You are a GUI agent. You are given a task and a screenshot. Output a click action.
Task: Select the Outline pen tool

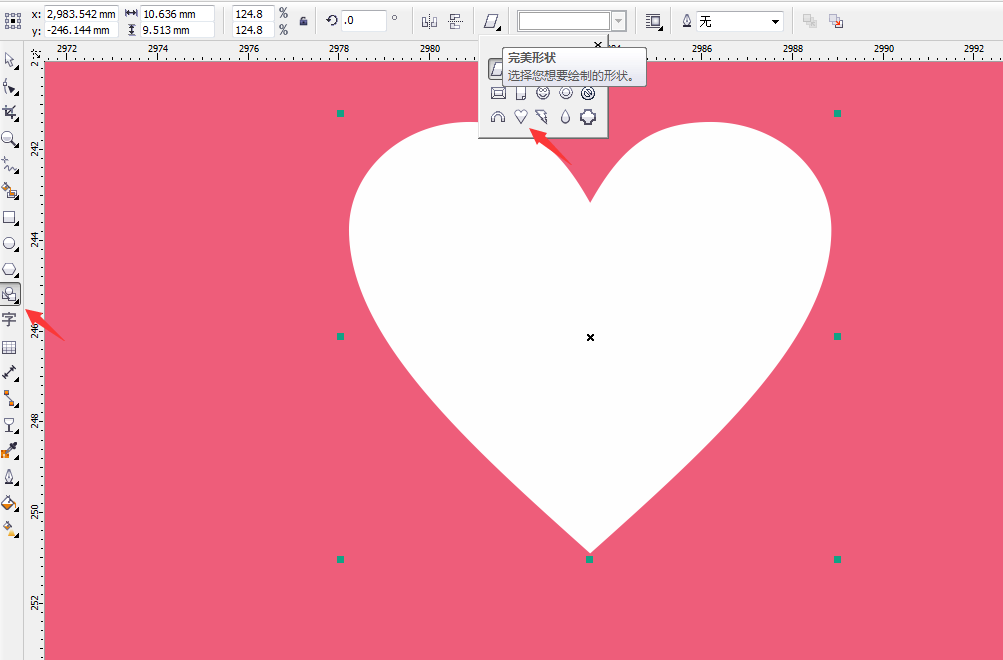10,478
